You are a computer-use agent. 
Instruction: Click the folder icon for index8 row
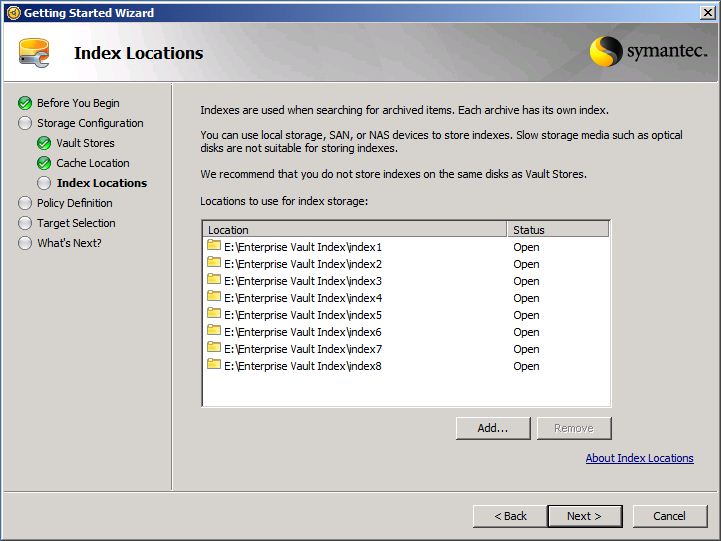pyautogui.click(x=213, y=364)
